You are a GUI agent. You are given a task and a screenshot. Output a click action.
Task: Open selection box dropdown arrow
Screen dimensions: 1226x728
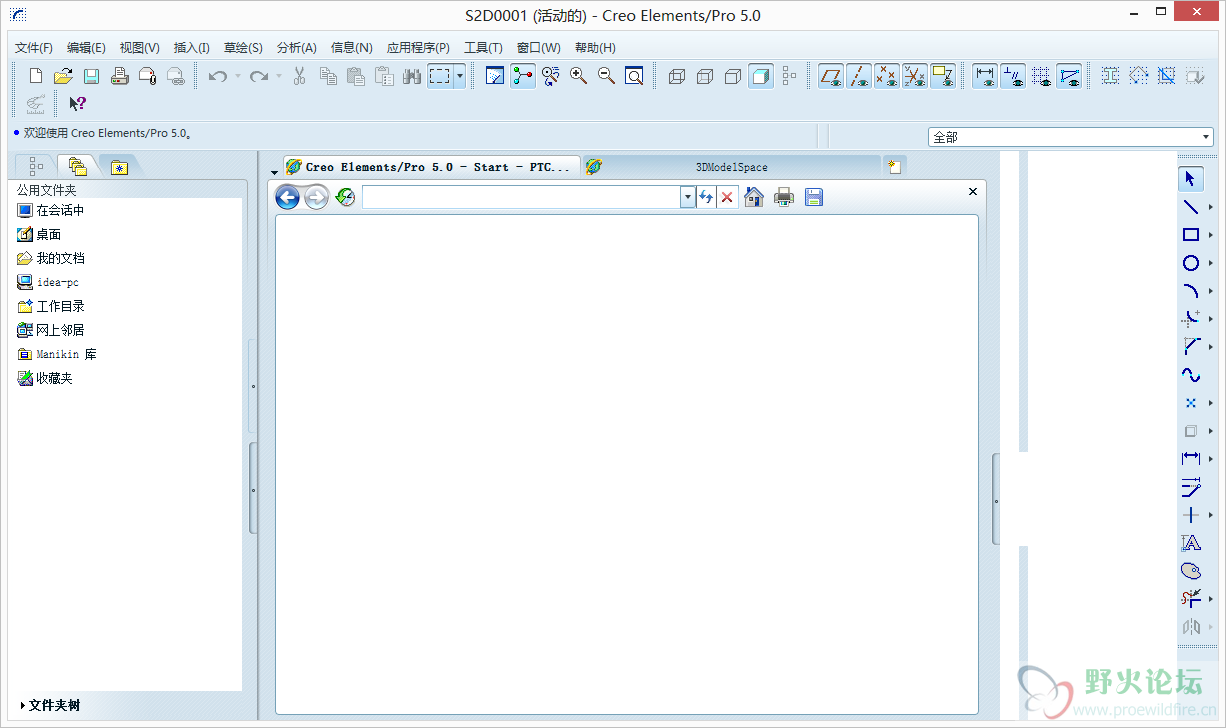point(460,76)
